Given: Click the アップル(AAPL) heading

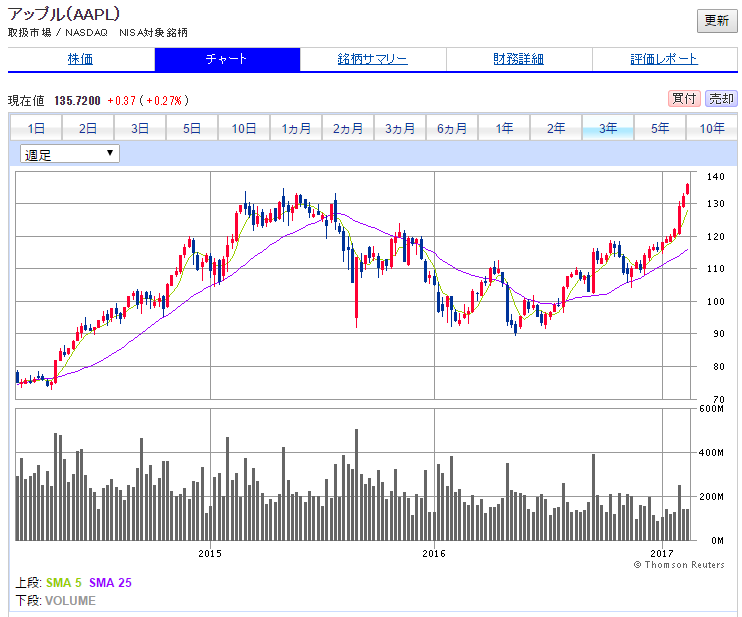Looking at the screenshot, I should tap(64, 14).
